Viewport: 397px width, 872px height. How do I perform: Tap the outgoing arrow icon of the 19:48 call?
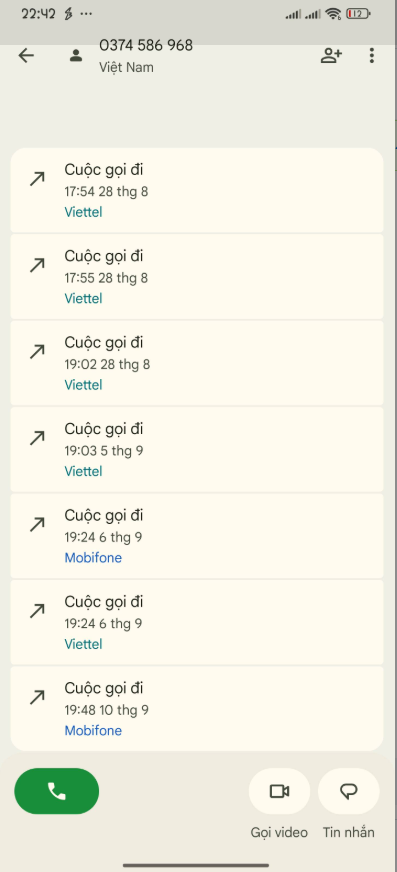tap(37, 697)
